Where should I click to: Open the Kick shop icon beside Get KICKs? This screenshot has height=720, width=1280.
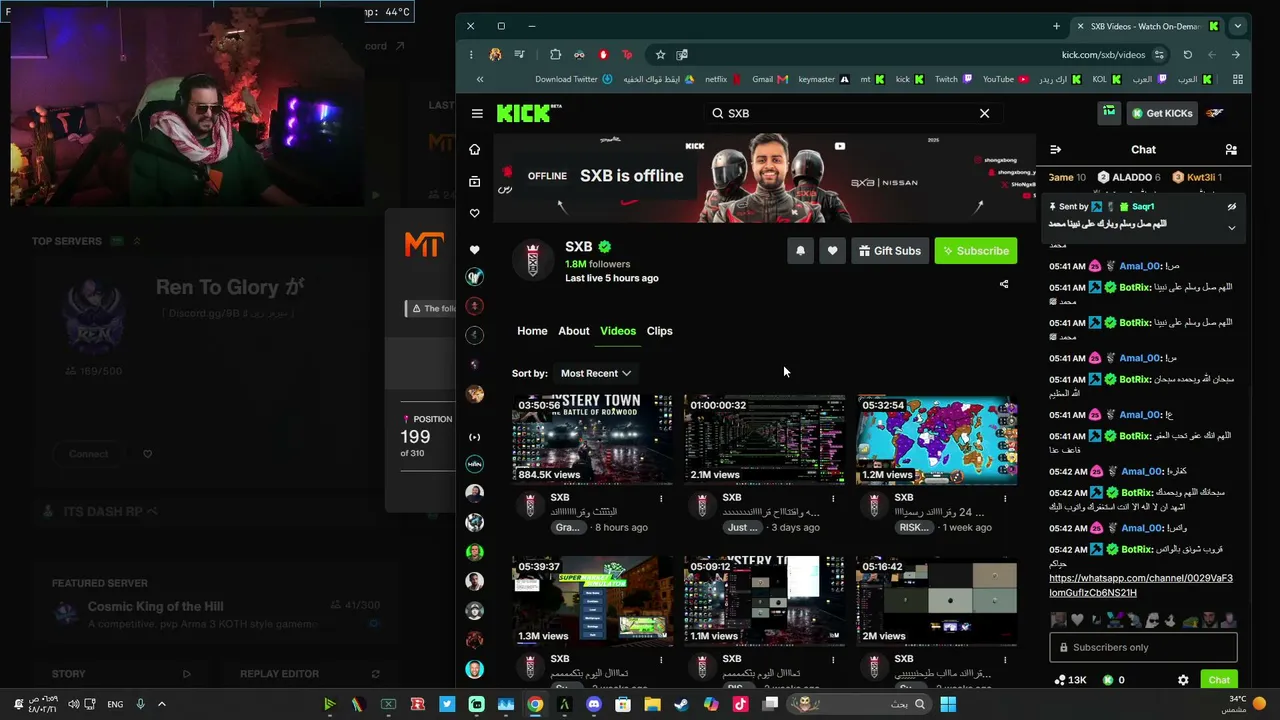pyautogui.click(x=1109, y=113)
